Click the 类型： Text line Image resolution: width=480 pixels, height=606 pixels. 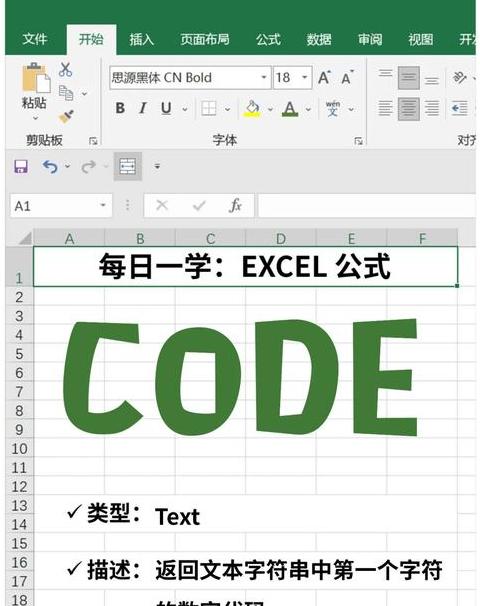pyautogui.click(x=133, y=514)
